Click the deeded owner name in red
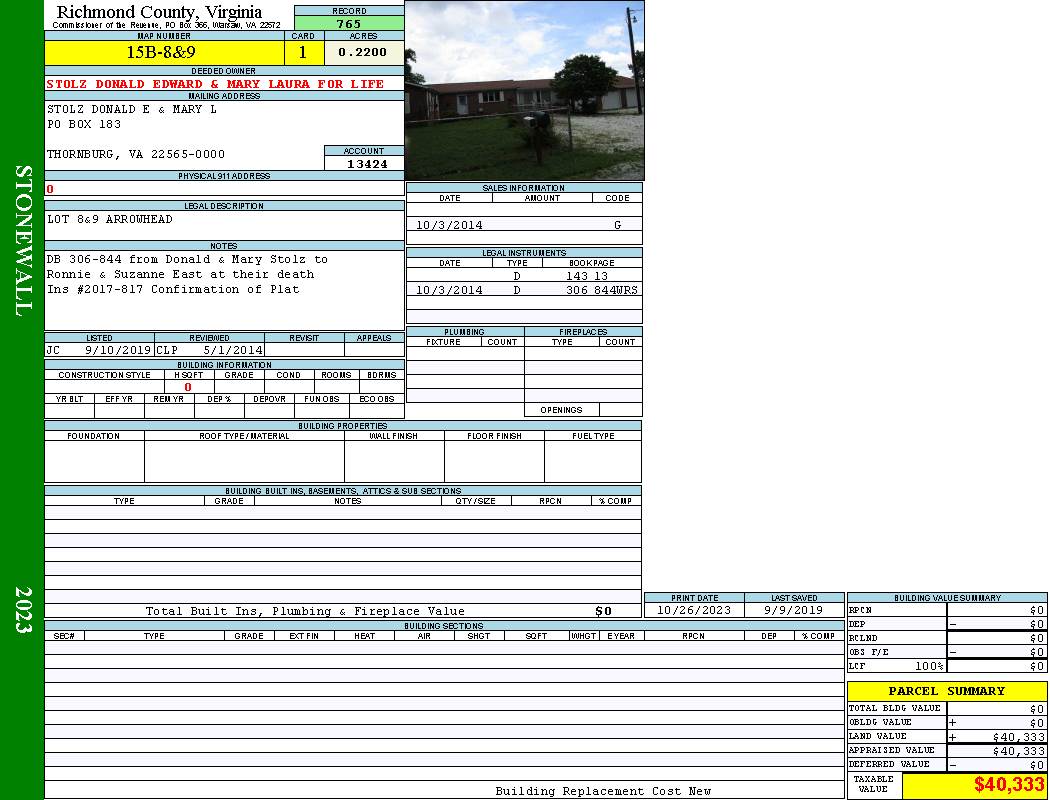 click(x=215, y=84)
